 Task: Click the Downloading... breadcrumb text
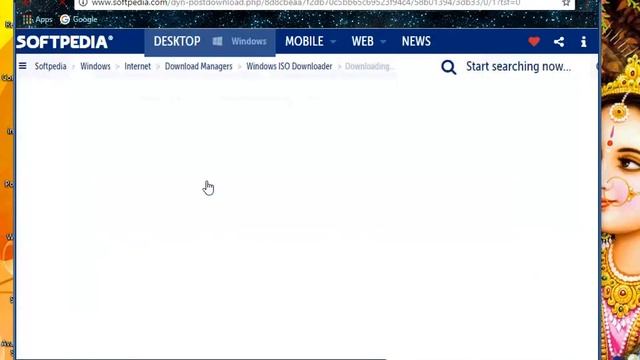coord(369,66)
